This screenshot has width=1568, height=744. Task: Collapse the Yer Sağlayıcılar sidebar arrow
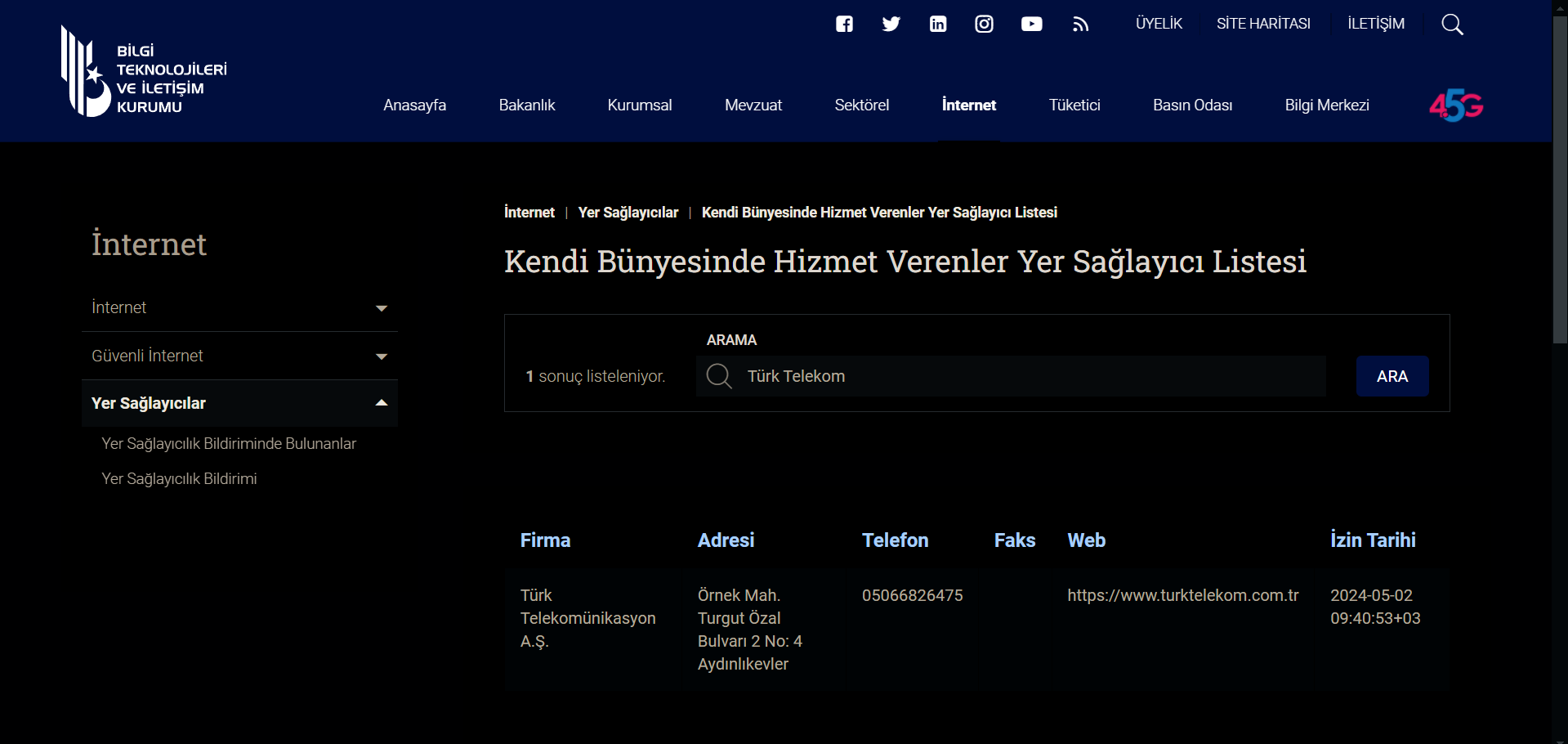coord(381,403)
